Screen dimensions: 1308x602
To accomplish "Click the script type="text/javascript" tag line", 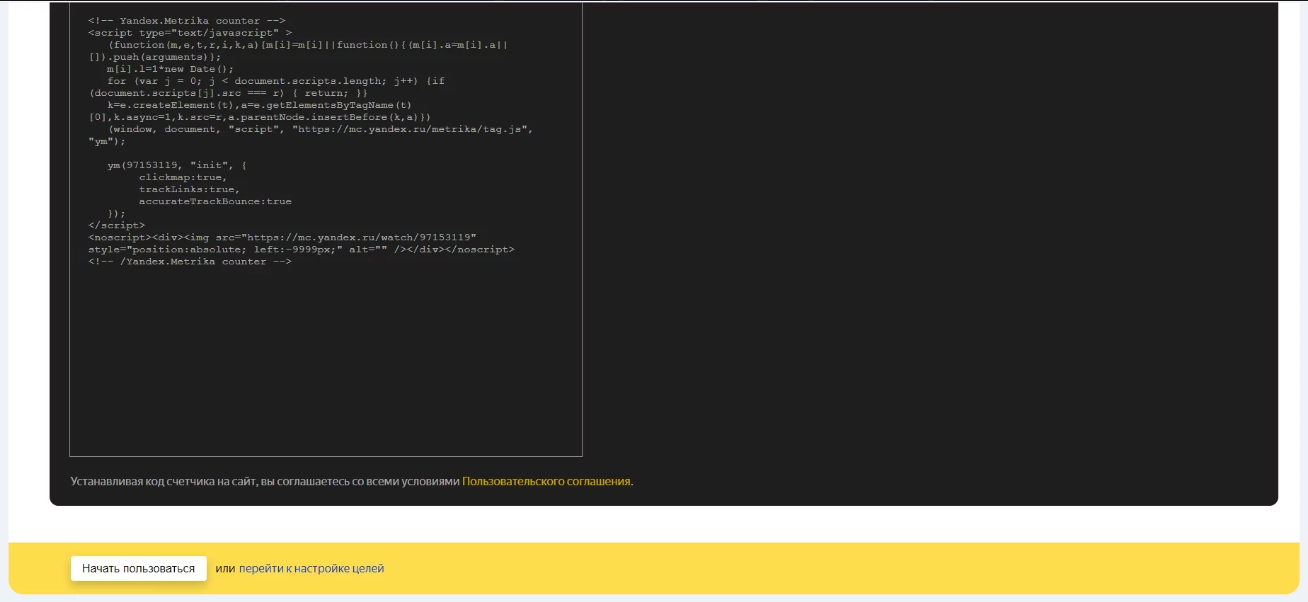I will coord(190,33).
